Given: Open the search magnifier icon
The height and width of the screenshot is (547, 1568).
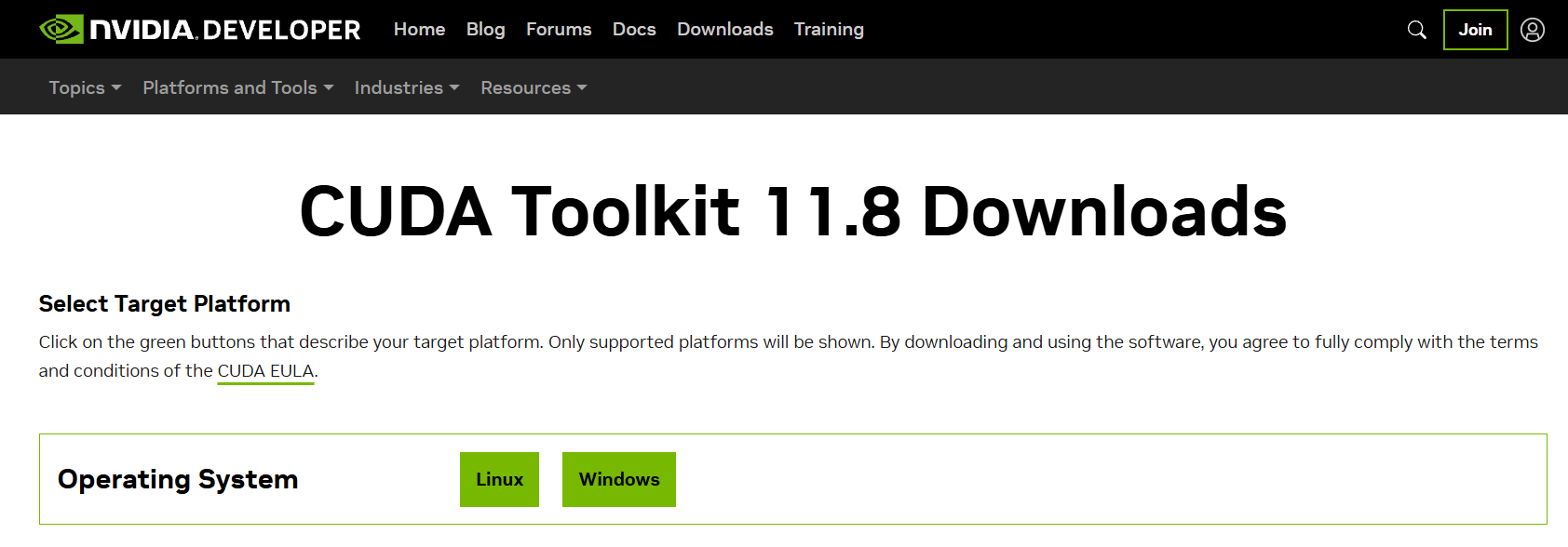Looking at the screenshot, I should [1416, 30].
